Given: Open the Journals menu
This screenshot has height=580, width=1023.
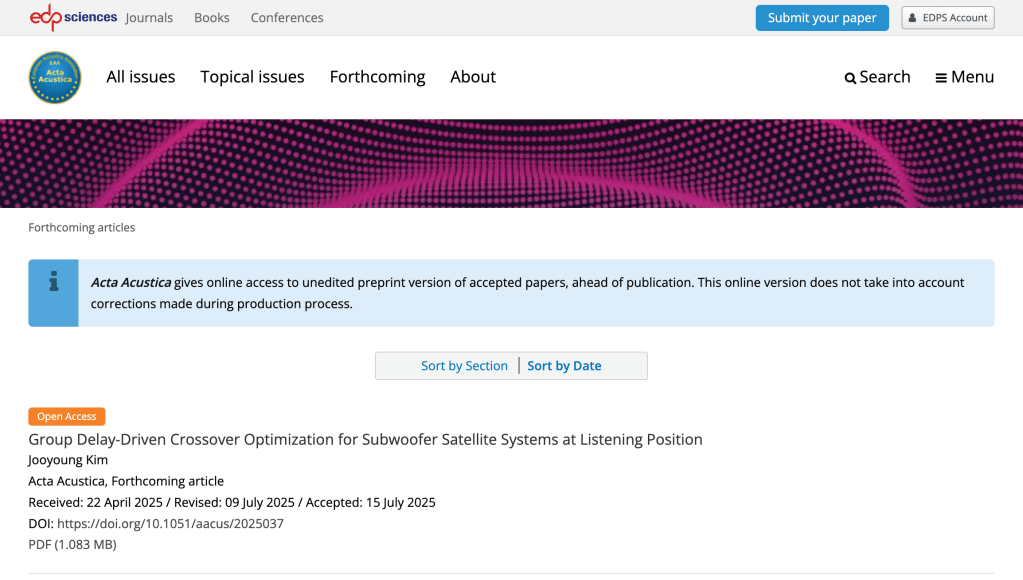Looking at the screenshot, I should tap(149, 18).
